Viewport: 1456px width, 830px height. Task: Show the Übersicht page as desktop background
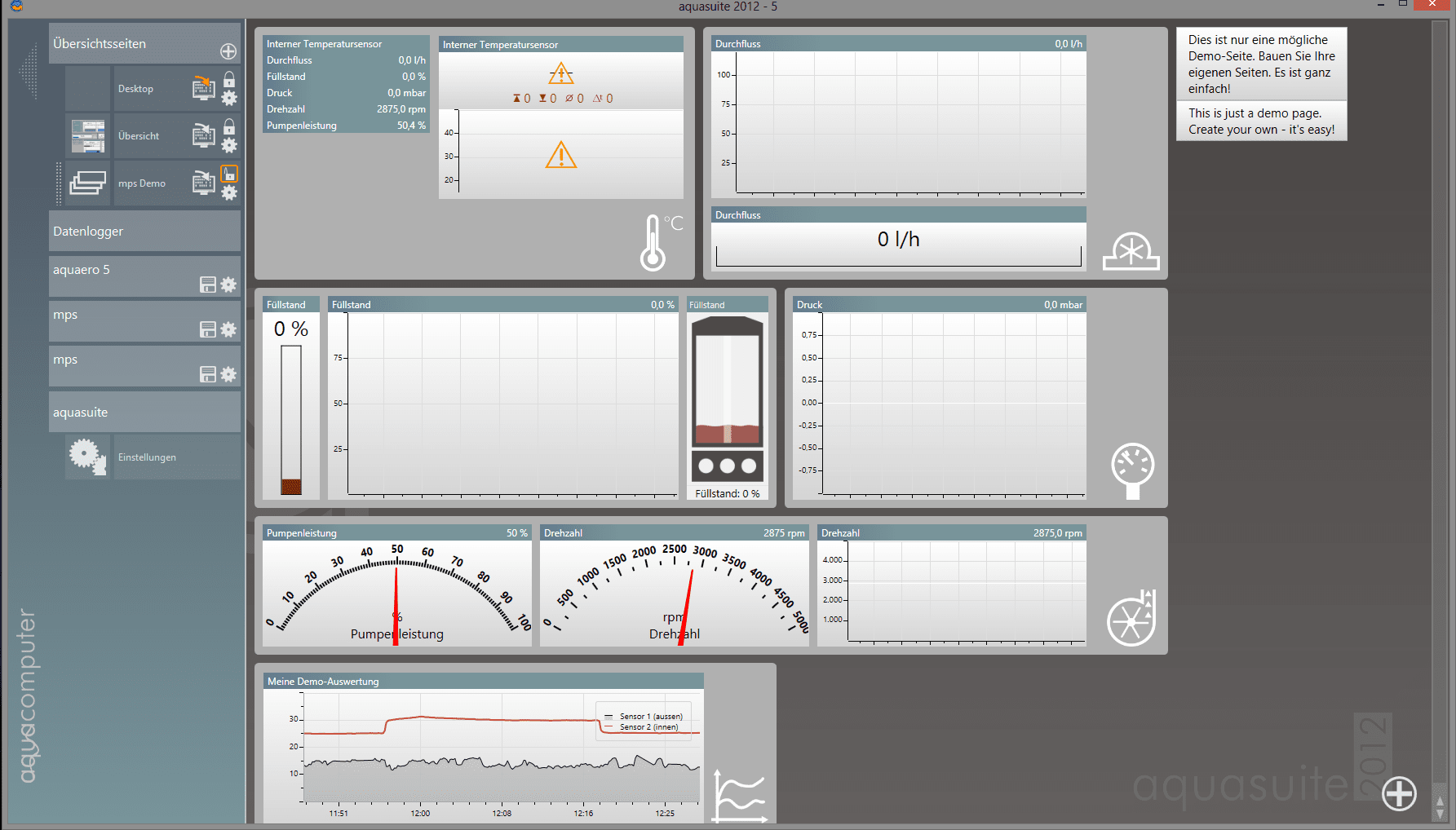[x=203, y=135]
